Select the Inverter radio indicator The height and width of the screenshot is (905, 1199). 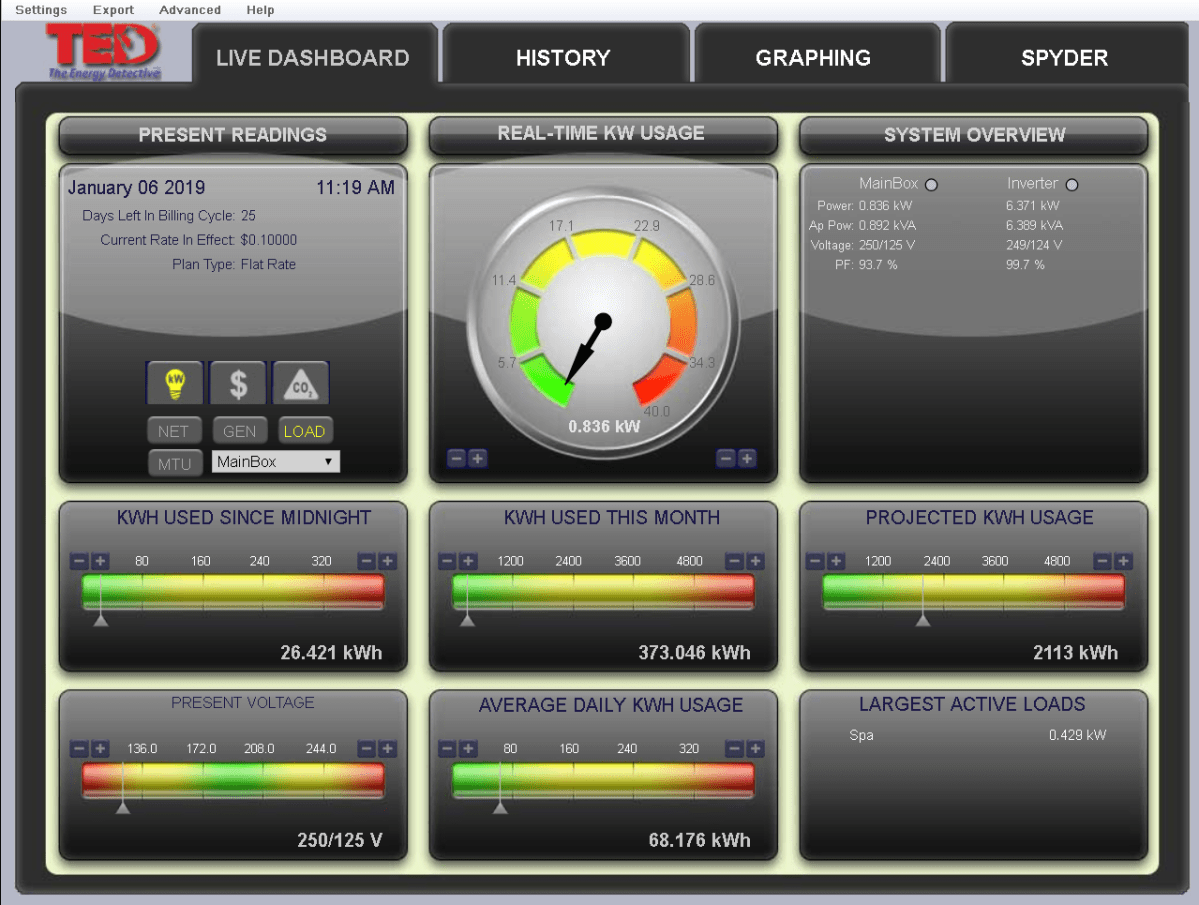click(x=1072, y=185)
